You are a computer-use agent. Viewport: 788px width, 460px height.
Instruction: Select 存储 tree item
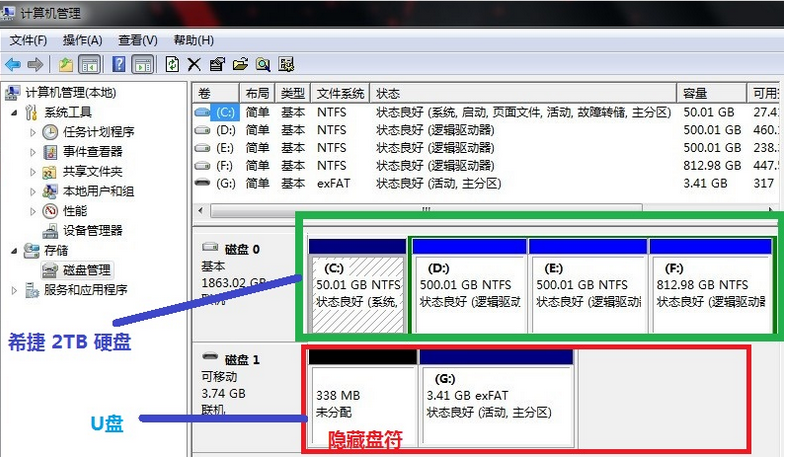(x=56, y=250)
